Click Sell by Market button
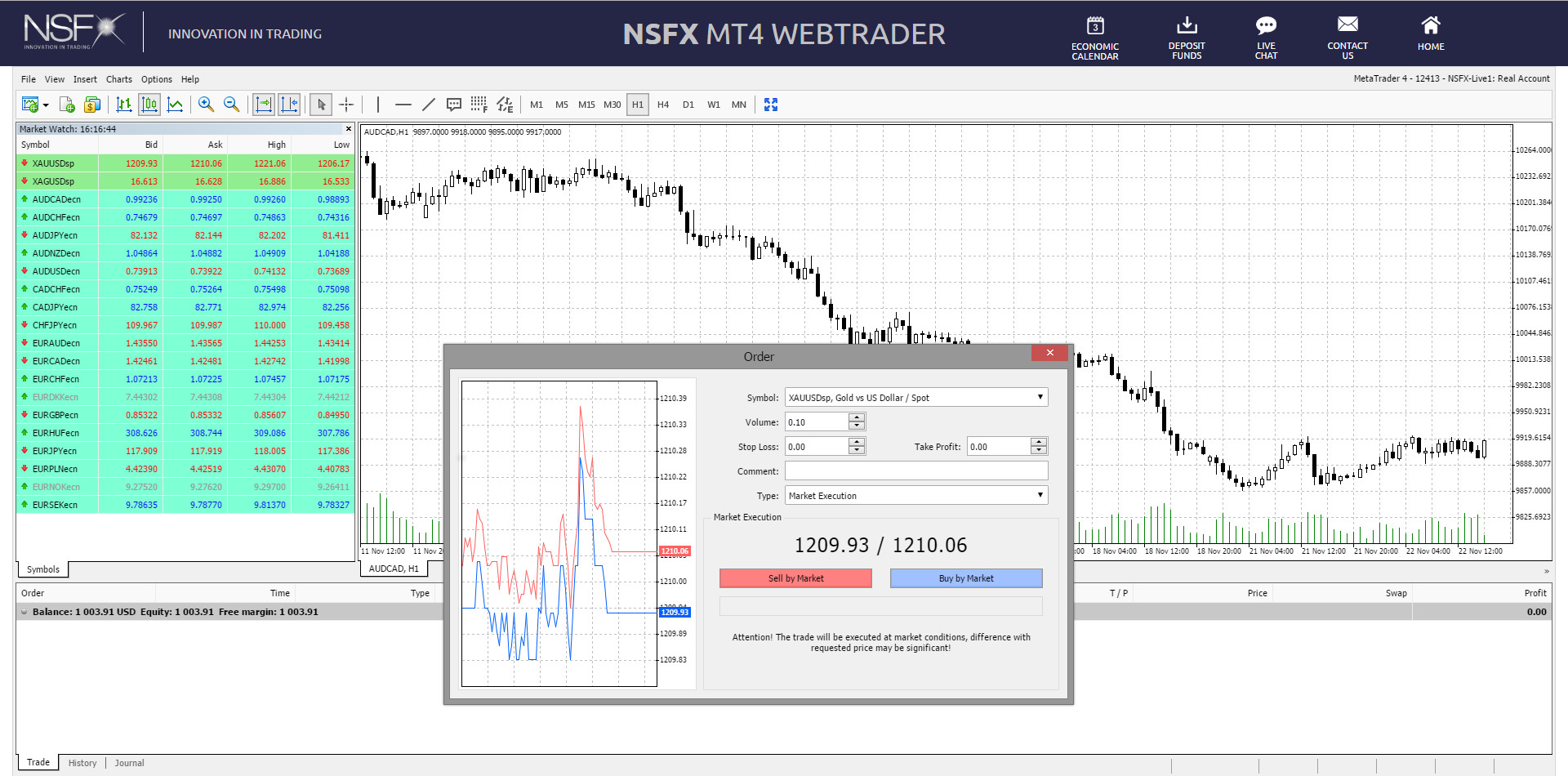 tap(795, 578)
